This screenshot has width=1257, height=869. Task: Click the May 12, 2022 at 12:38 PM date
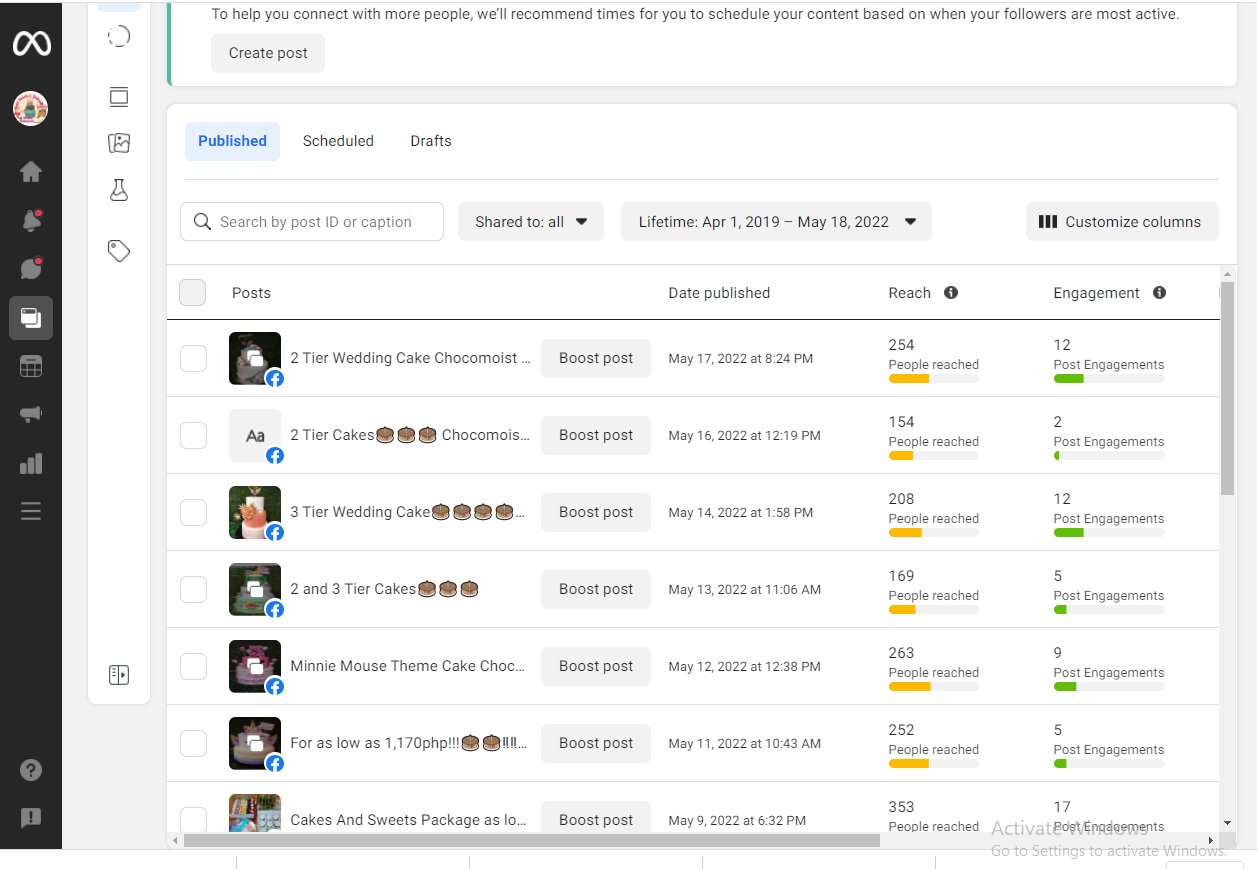tap(744, 666)
